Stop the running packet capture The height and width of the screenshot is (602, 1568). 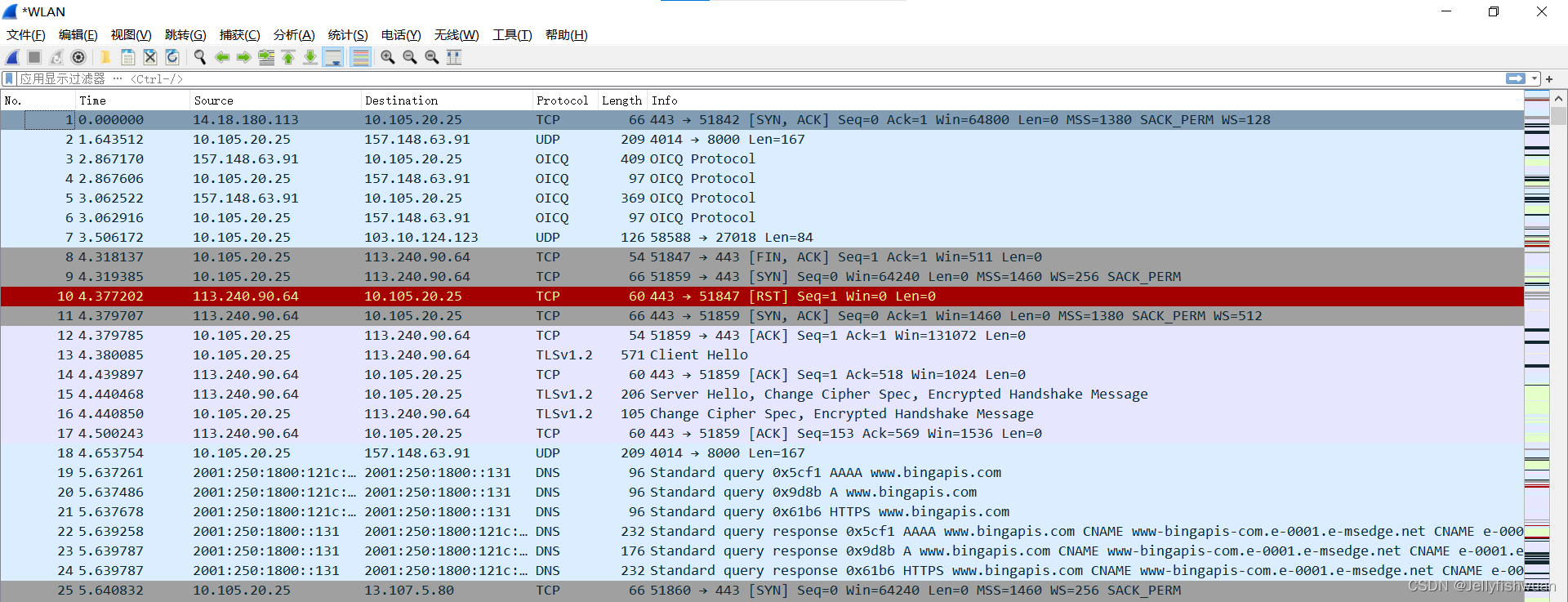(34, 57)
